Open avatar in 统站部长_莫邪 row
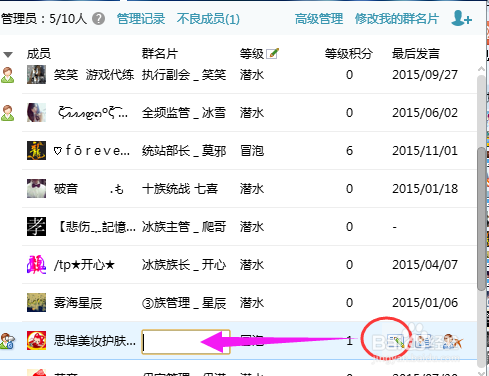Viewport: 489px width, 376px height. coord(36,151)
